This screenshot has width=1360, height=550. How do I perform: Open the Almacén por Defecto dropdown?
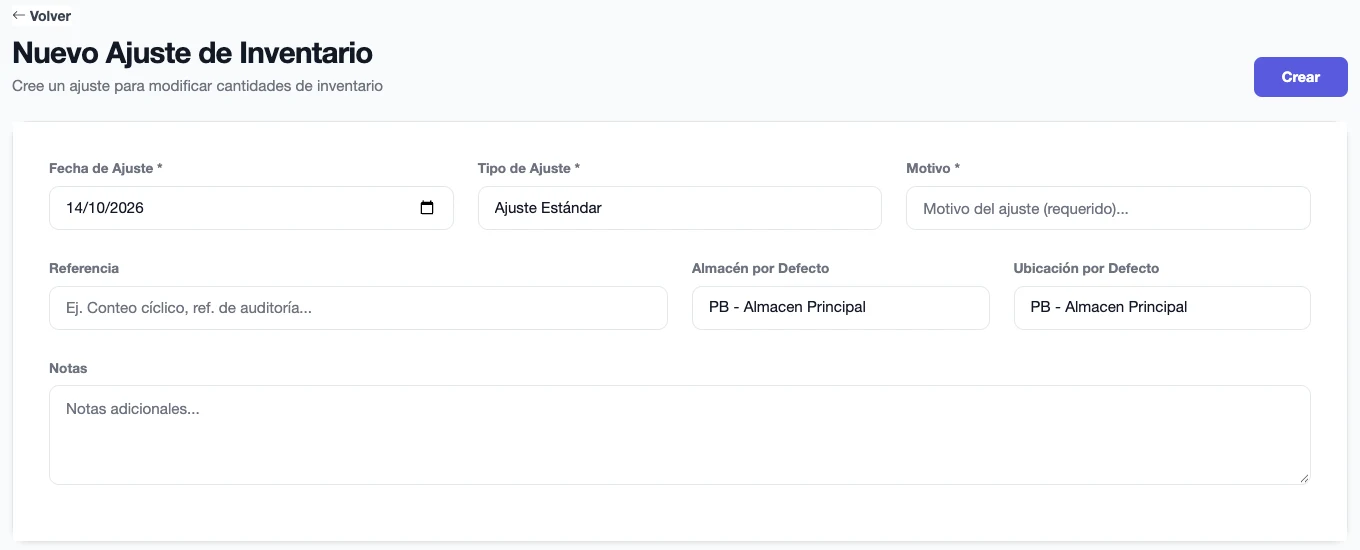(840, 308)
